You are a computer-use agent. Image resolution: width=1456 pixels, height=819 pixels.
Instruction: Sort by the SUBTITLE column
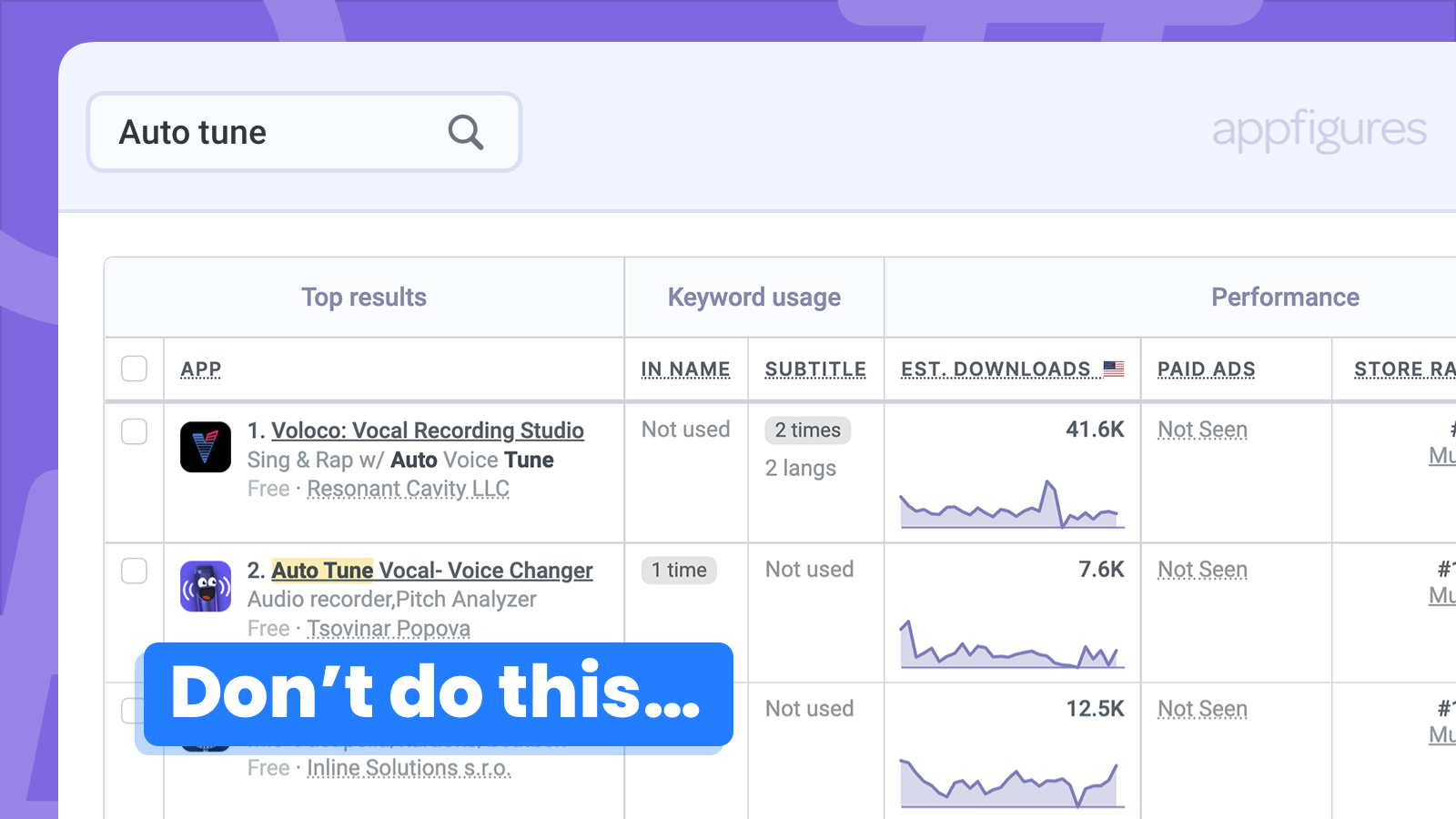tap(815, 369)
